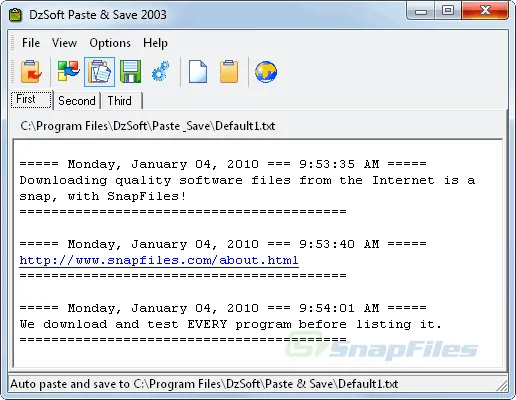Click the blank new document icon
This screenshot has height=400, width=516.
pyautogui.click(x=198, y=71)
